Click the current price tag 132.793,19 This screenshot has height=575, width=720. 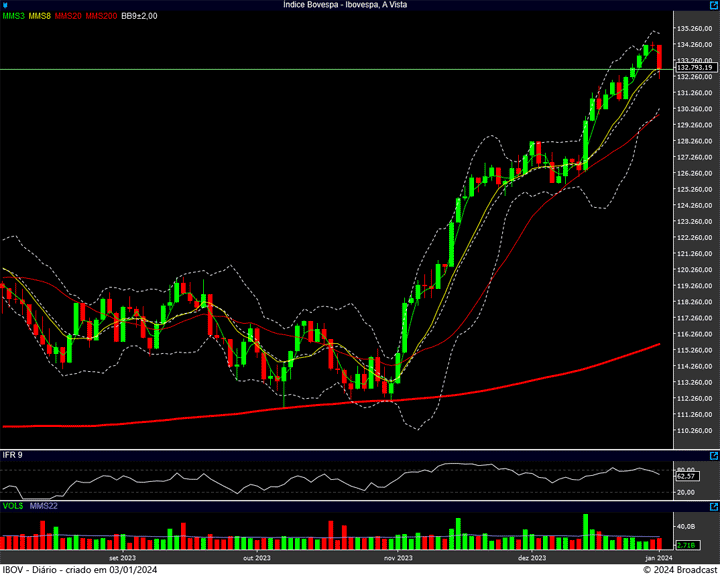click(694, 68)
